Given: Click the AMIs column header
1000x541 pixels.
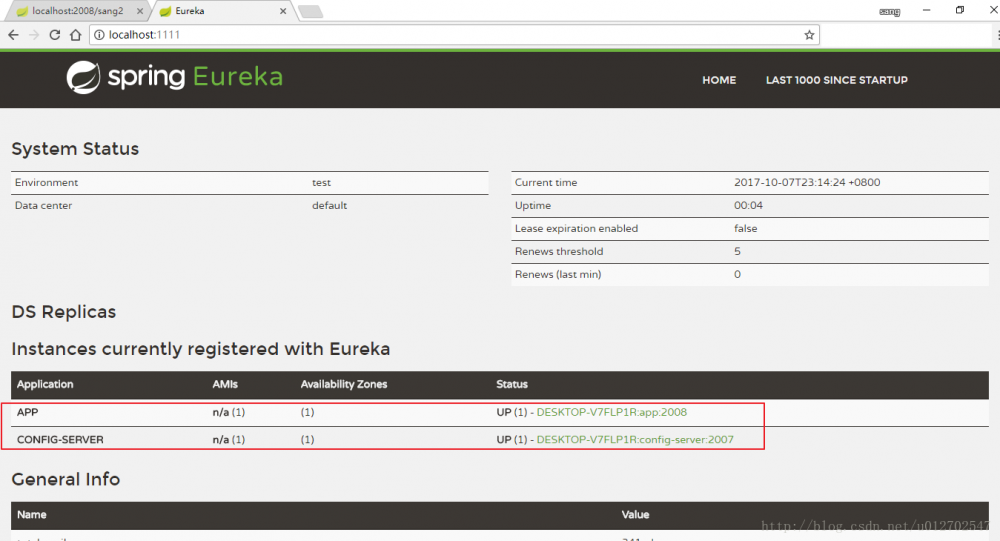Looking at the screenshot, I should tap(224, 384).
